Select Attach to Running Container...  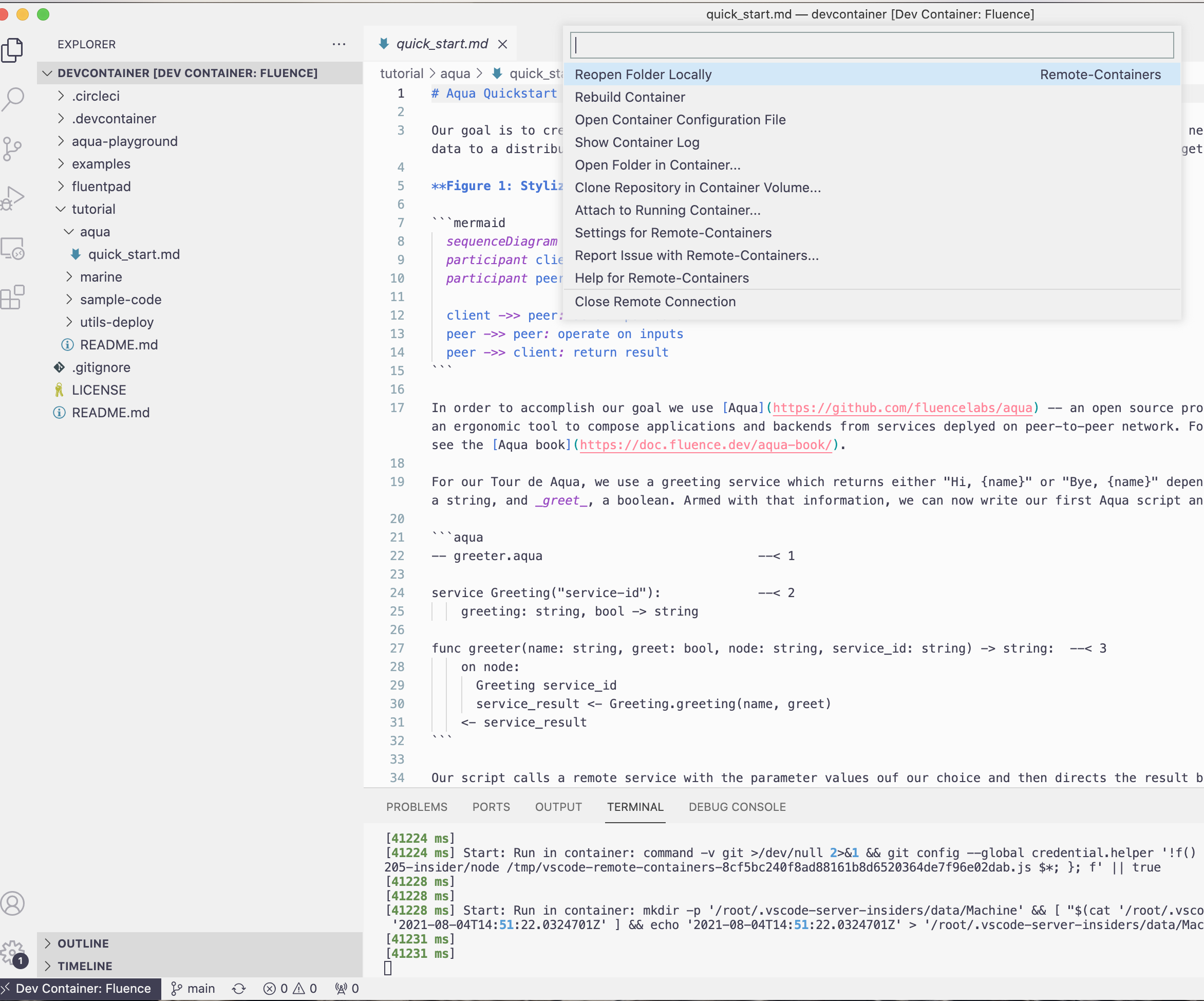pos(872,211)
